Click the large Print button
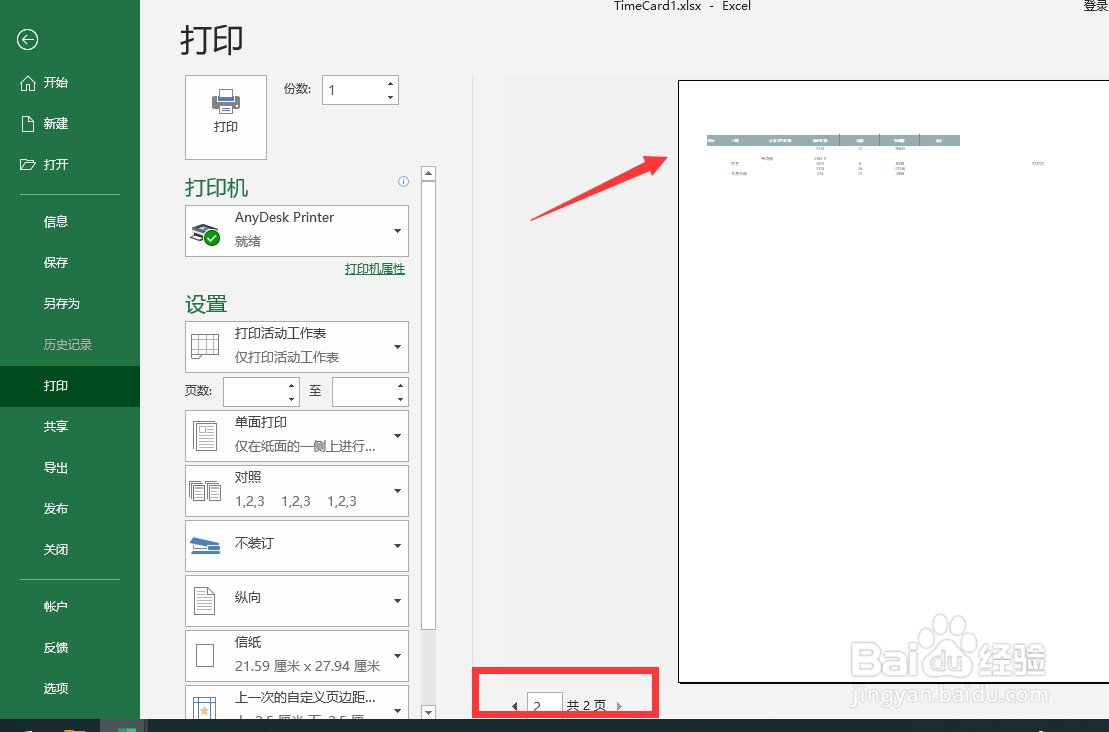Screen dimensions: 1109x732 coord(226,117)
